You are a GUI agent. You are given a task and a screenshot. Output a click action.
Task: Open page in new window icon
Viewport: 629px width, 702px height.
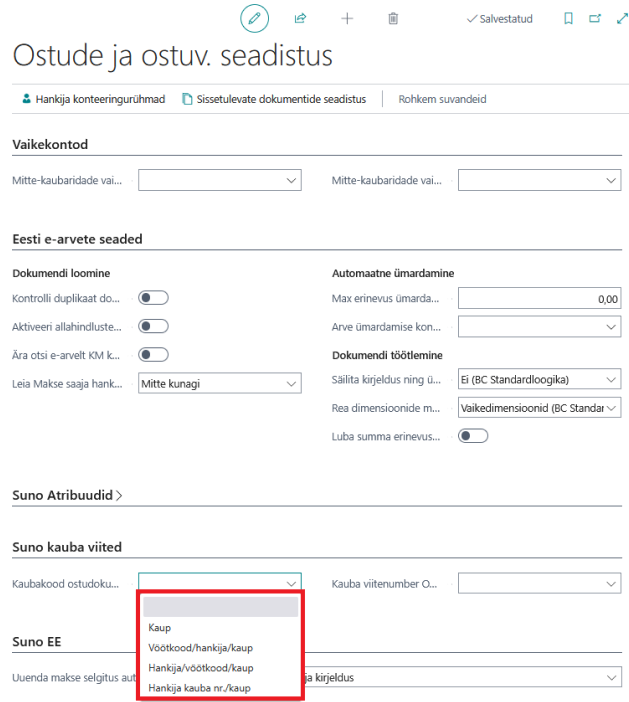595,18
